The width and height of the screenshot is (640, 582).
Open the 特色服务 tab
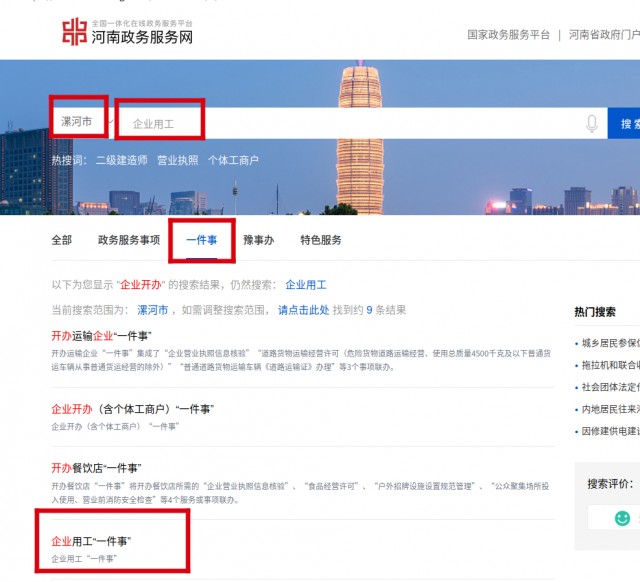tap(321, 240)
